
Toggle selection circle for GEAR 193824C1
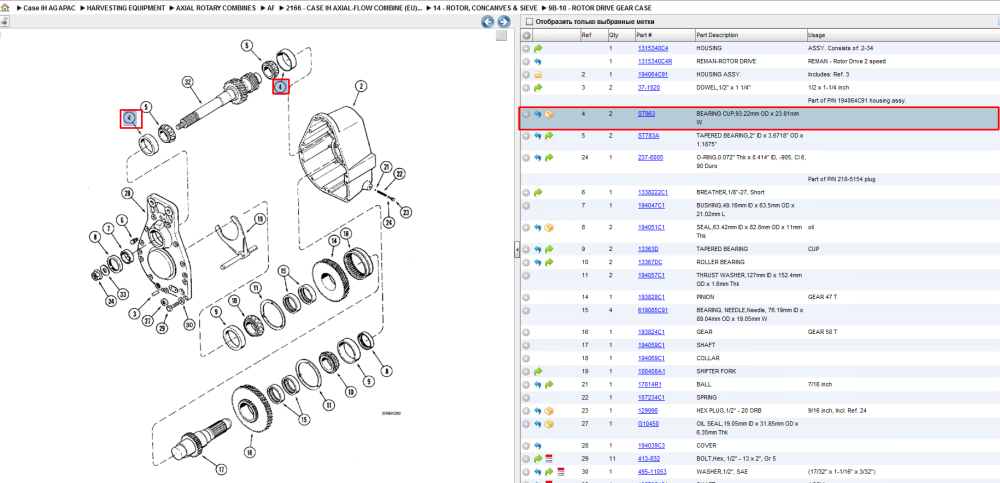coord(526,332)
